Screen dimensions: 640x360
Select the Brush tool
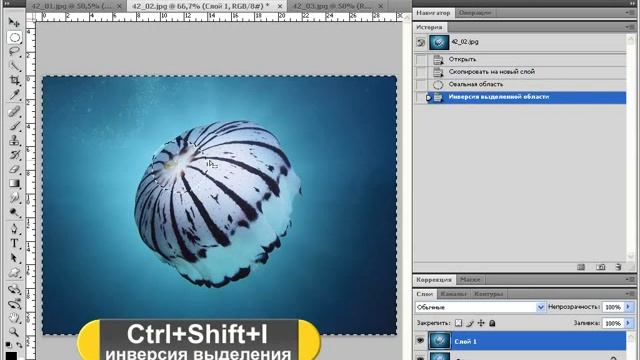14,126
